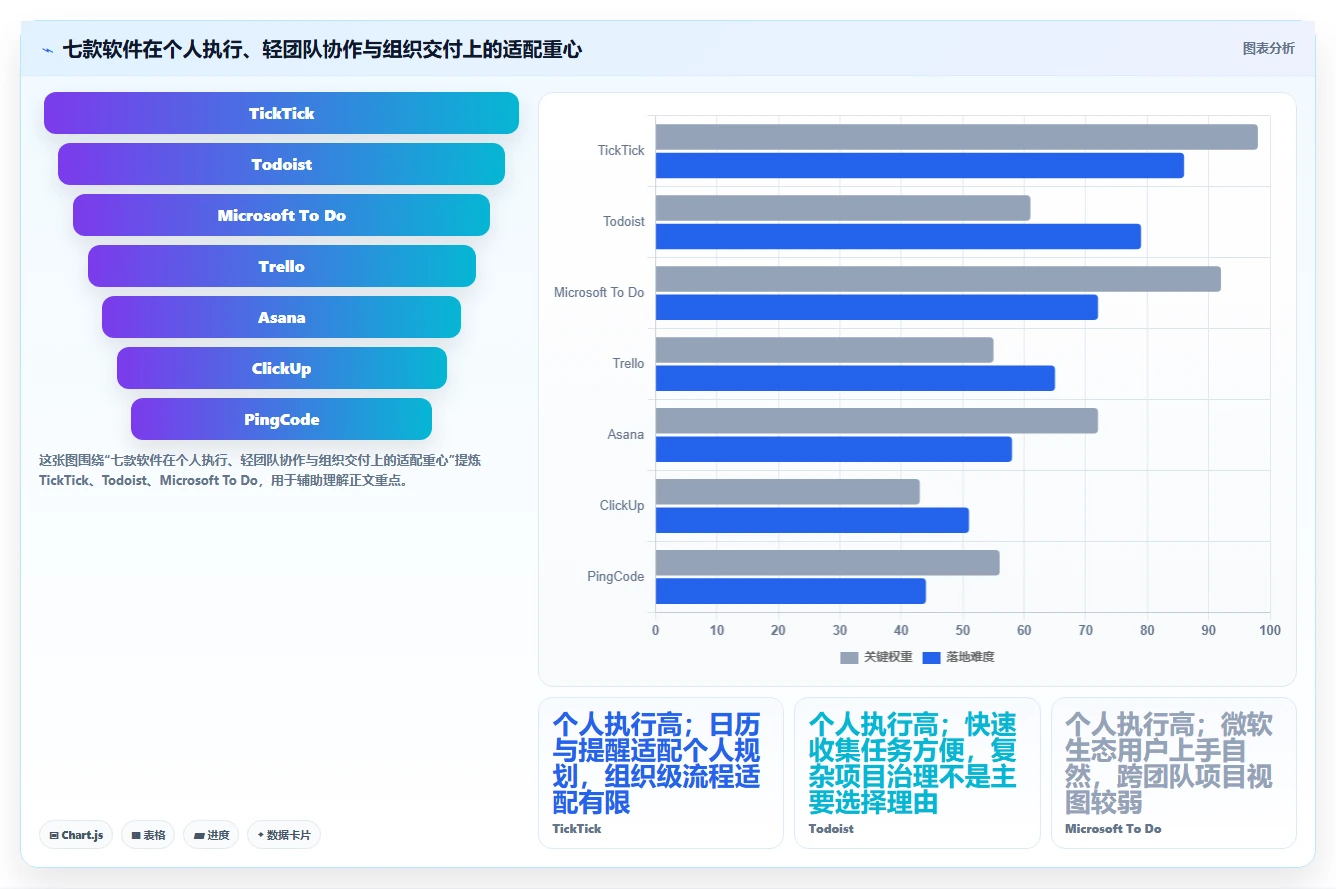The image size is (1336, 889).
Task: Toggle the 落地难度 legend entry
Action: click(x=958, y=657)
